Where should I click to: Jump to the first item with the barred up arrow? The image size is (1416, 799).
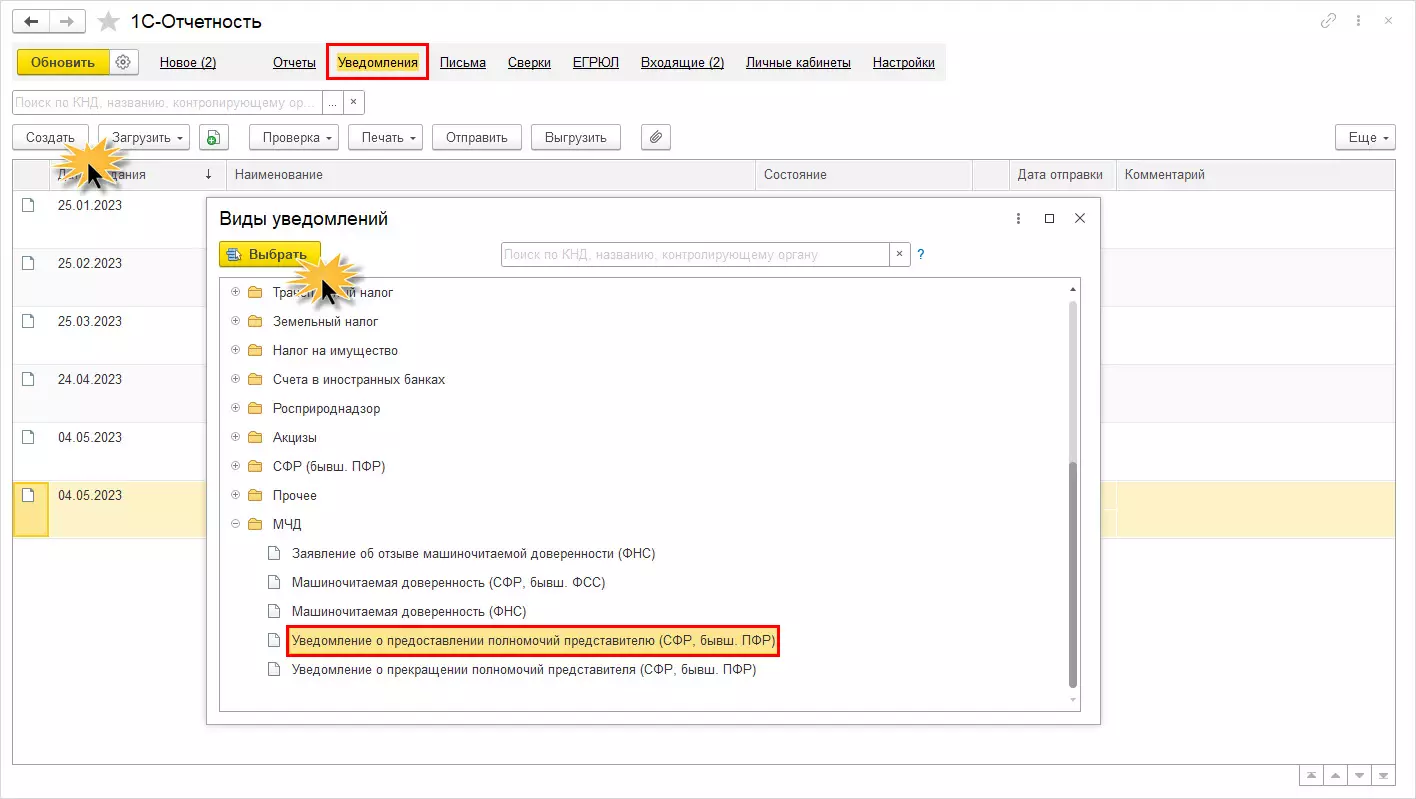click(1309, 776)
